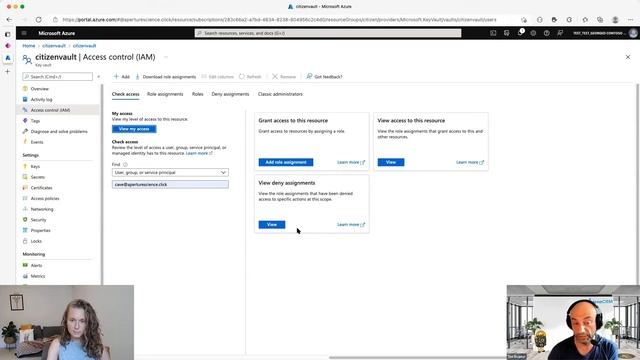This screenshot has width=640, height=360.
Task: Click Edit columns in toolbar
Action: coord(218,76)
